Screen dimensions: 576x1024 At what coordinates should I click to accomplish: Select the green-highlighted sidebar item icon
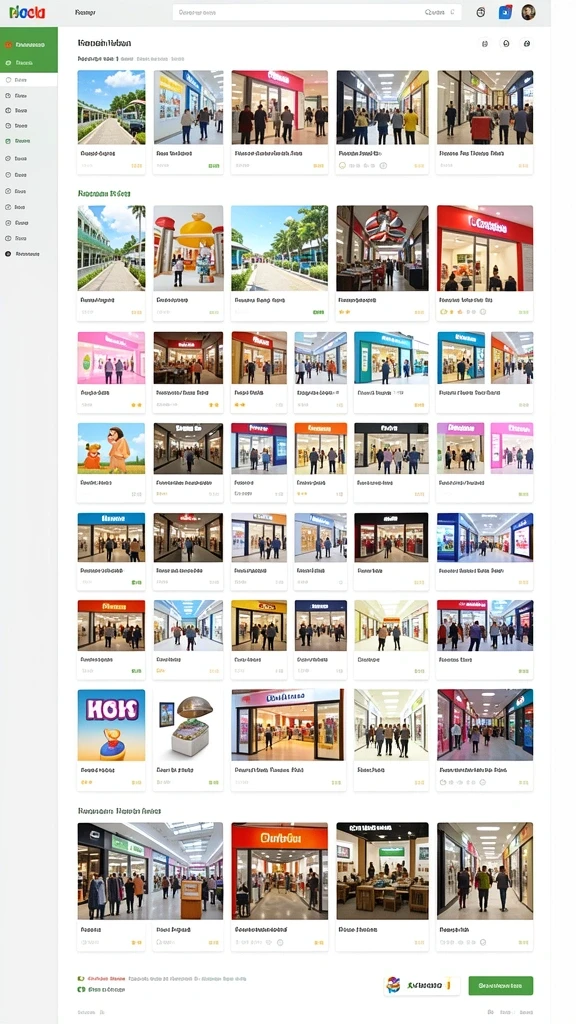[x=8, y=140]
